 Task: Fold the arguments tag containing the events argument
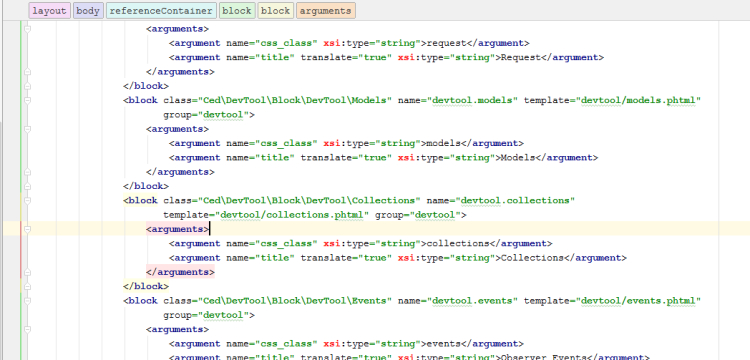click(27, 330)
